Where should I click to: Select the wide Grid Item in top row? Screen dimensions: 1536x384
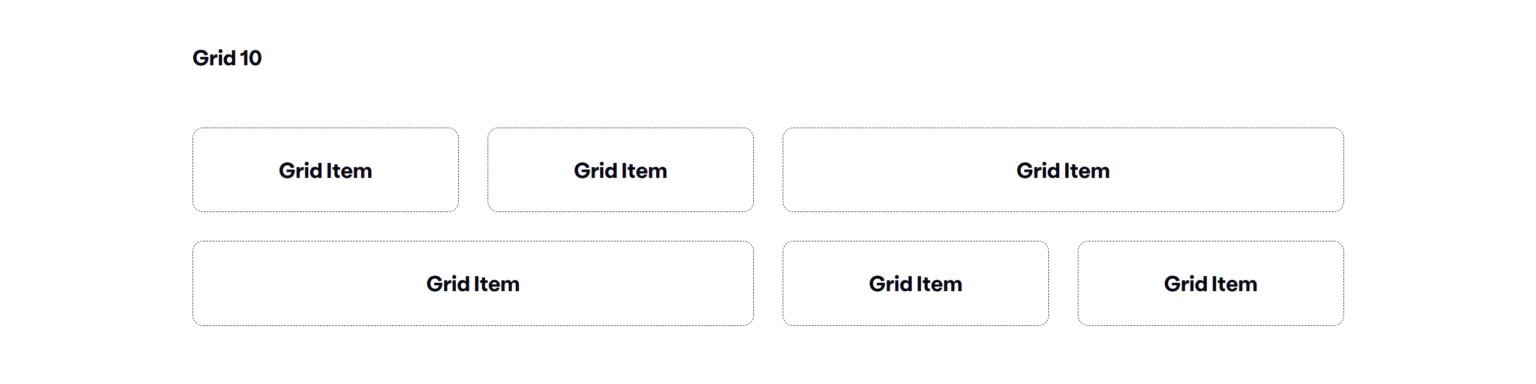coord(1063,170)
